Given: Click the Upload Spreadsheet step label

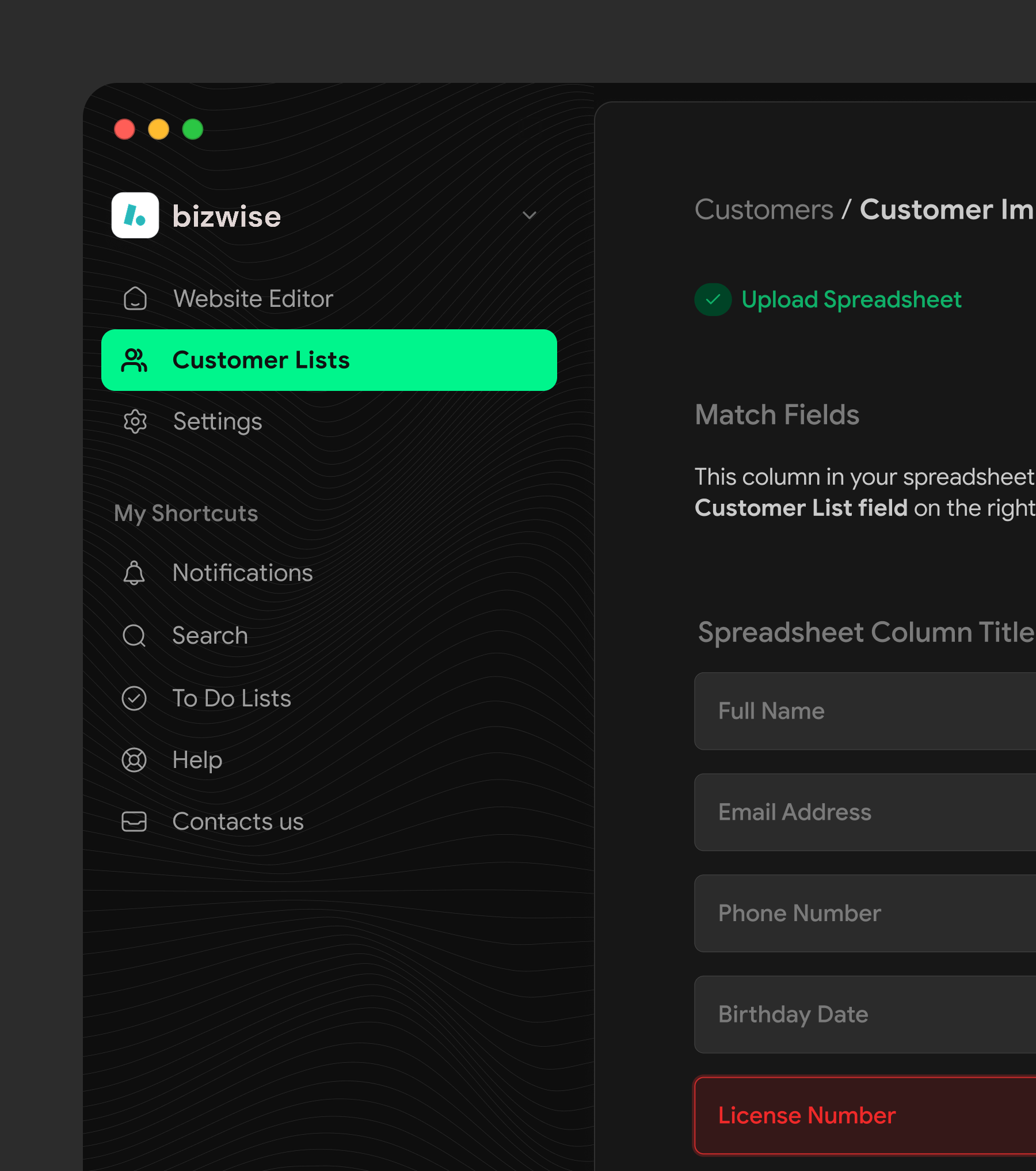Looking at the screenshot, I should [x=851, y=299].
